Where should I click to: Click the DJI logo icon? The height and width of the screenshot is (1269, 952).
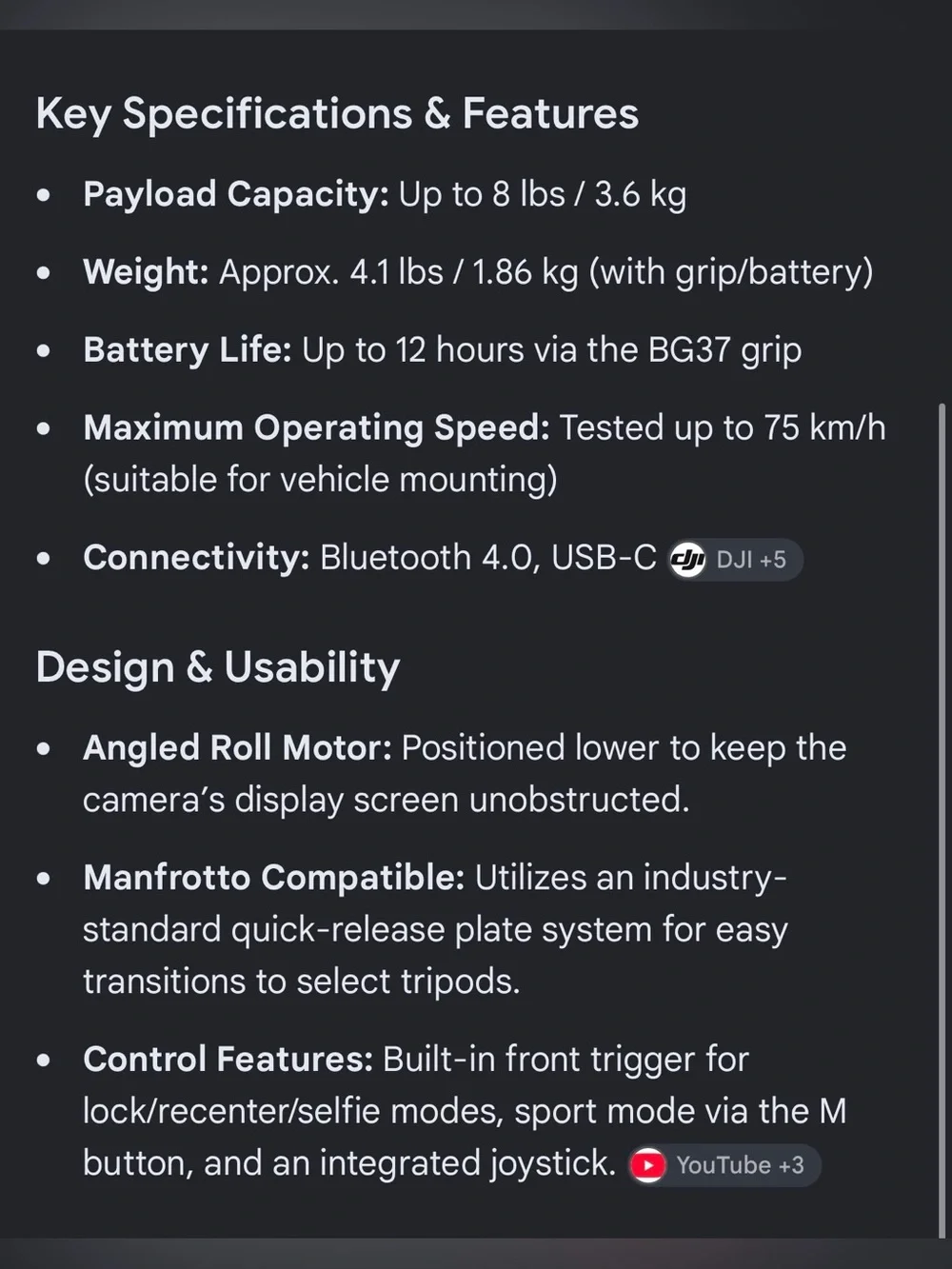point(687,560)
